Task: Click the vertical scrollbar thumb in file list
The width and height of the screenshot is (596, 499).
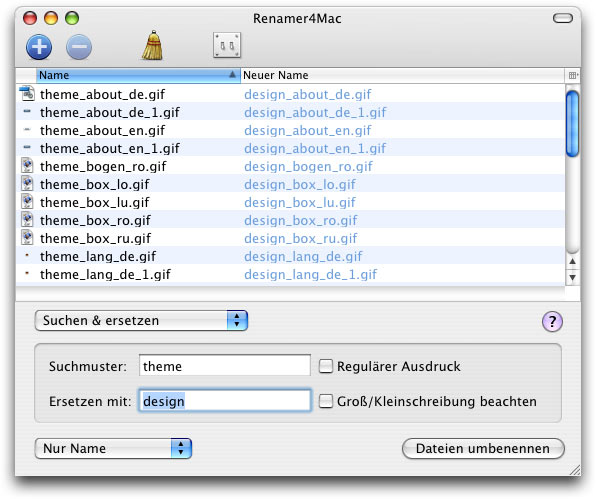Action: point(572,124)
